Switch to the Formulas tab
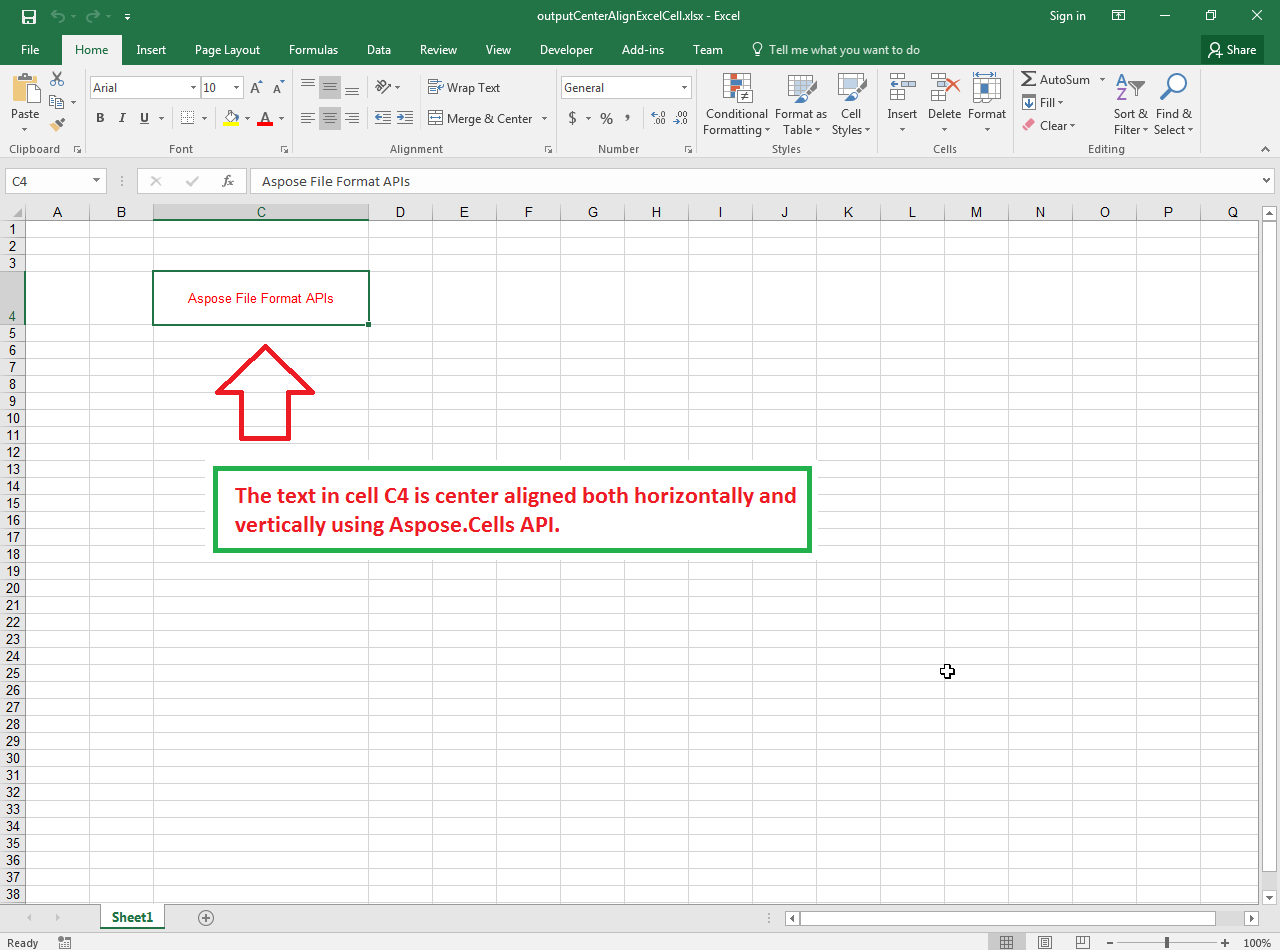The width and height of the screenshot is (1280, 950). pyautogui.click(x=313, y=50)
